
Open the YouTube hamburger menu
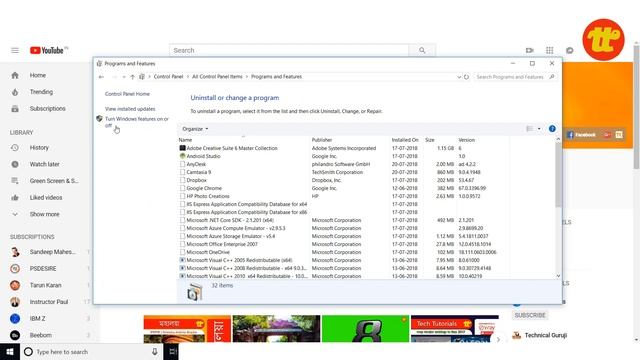(x=15, y=50)
